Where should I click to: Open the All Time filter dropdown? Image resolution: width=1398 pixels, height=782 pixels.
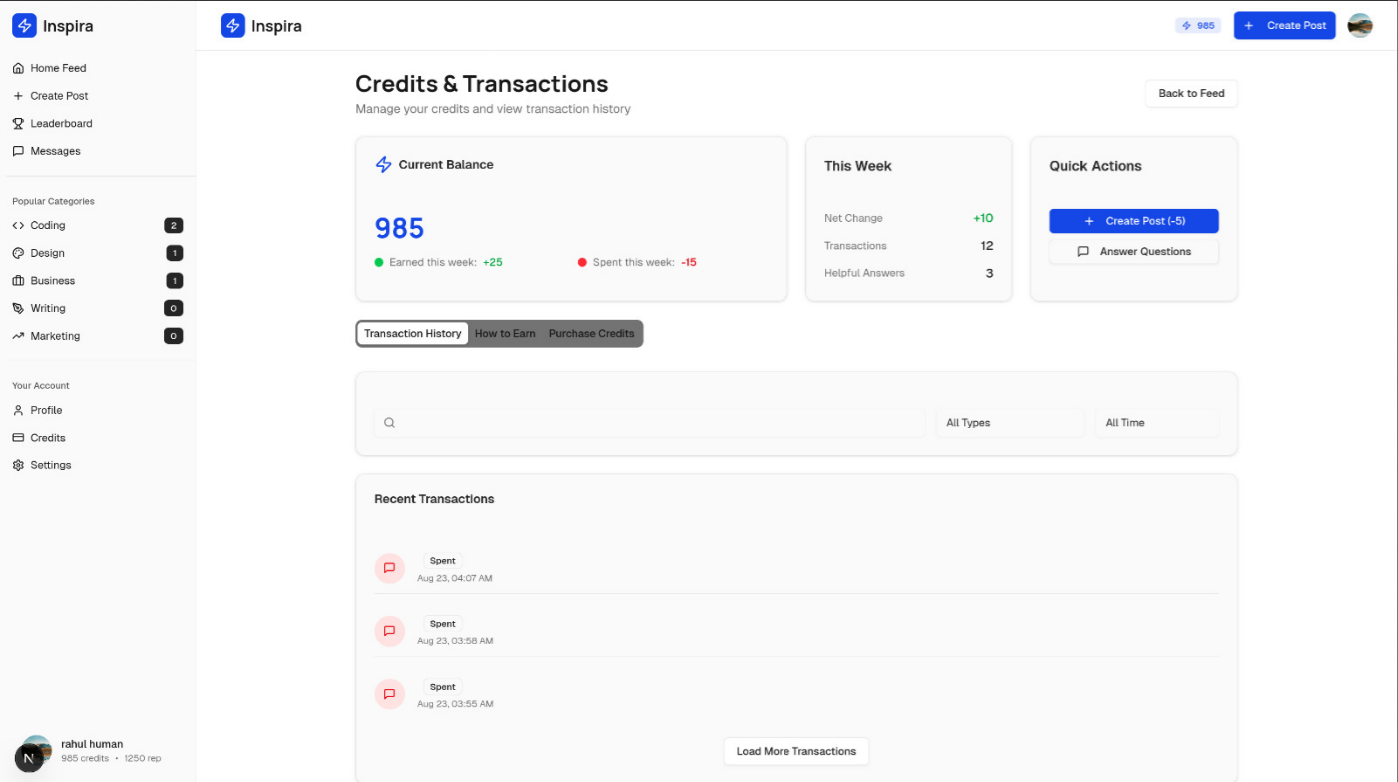click(1156, 423)
